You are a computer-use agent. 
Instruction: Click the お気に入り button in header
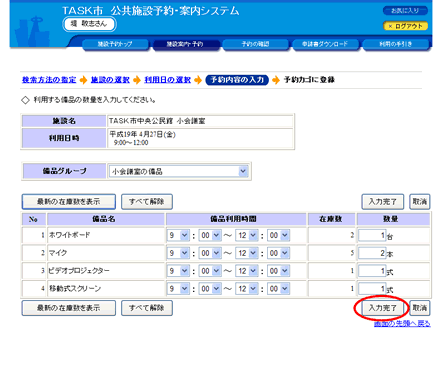pos(405,11)
